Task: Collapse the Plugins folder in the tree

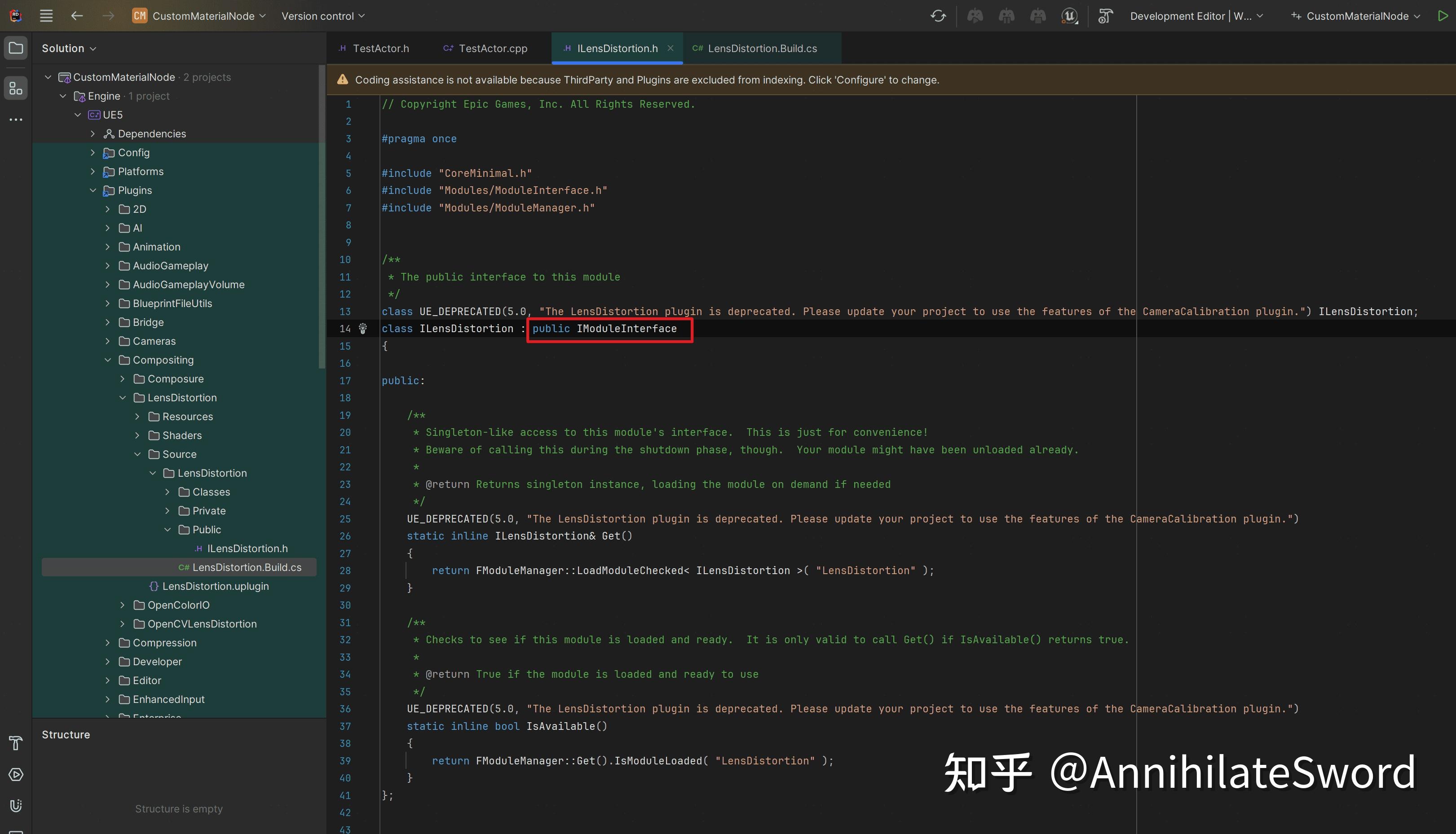Action: point(93,190)
